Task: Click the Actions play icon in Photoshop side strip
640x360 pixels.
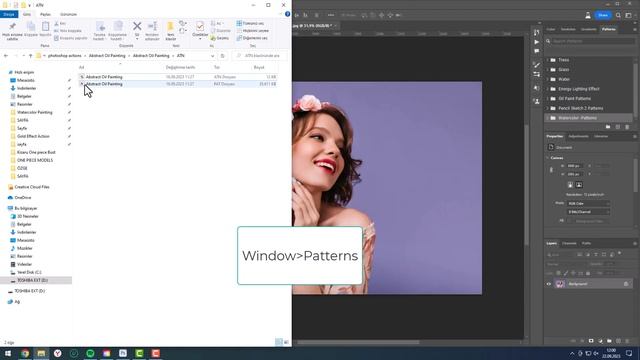Action: [x=536, y=42]
